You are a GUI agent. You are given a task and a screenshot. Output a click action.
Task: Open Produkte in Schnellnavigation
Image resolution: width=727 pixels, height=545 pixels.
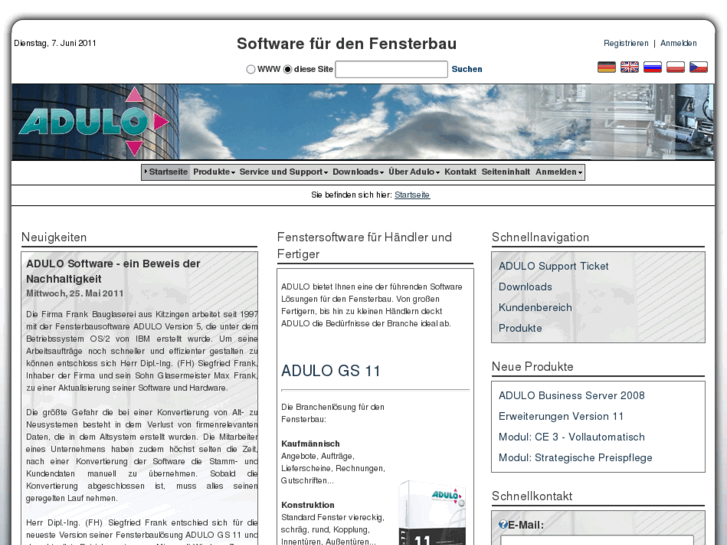point(520,328)
